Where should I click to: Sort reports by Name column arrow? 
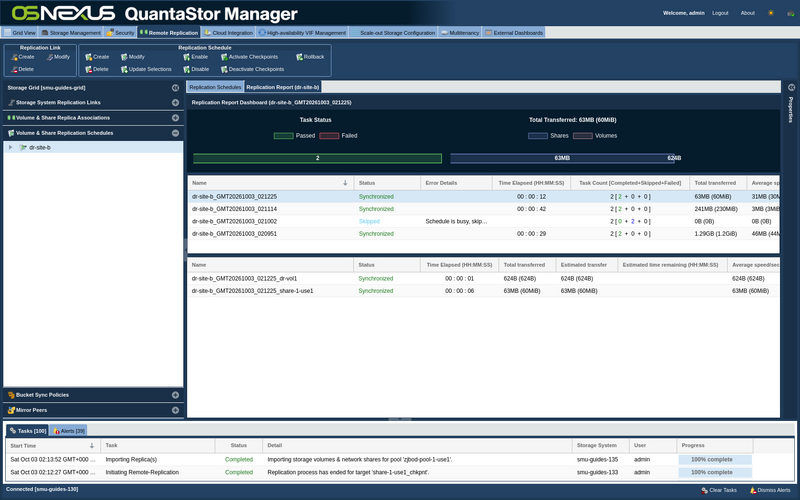coord(345,183)
